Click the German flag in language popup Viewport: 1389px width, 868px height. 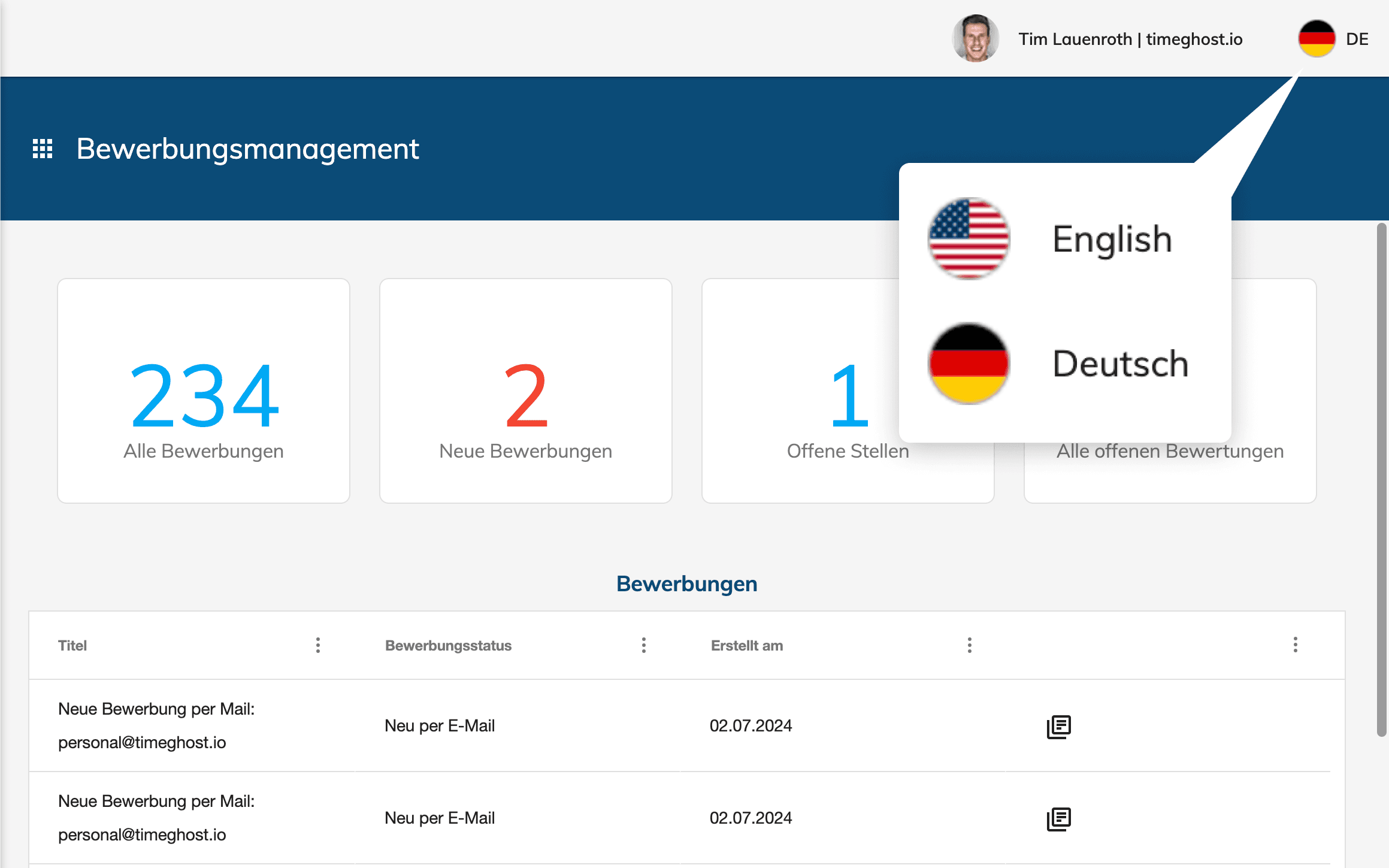click(x=969, y=364)
